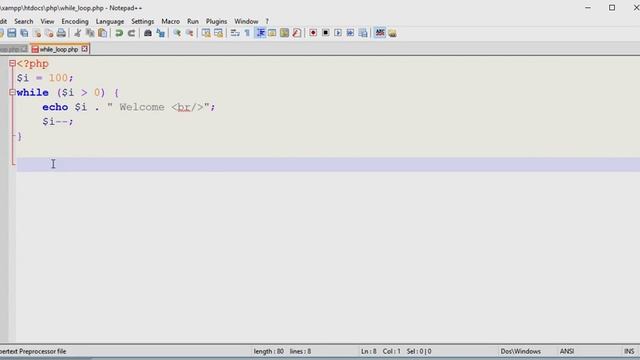Click the highlighted empty line 8
Image resolution: width=640 pixels, height=360 pixels.
pos(328,164)
